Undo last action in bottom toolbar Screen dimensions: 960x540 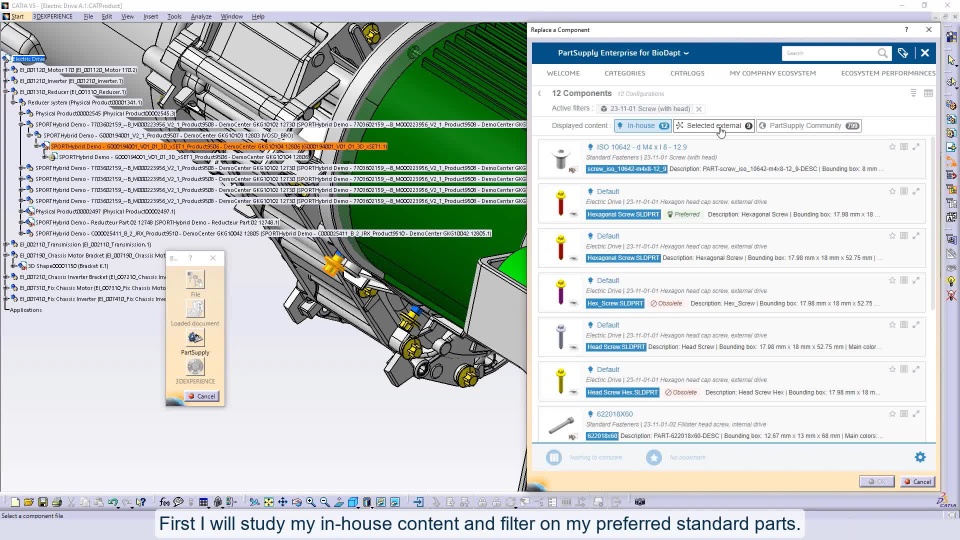(113, 502)
